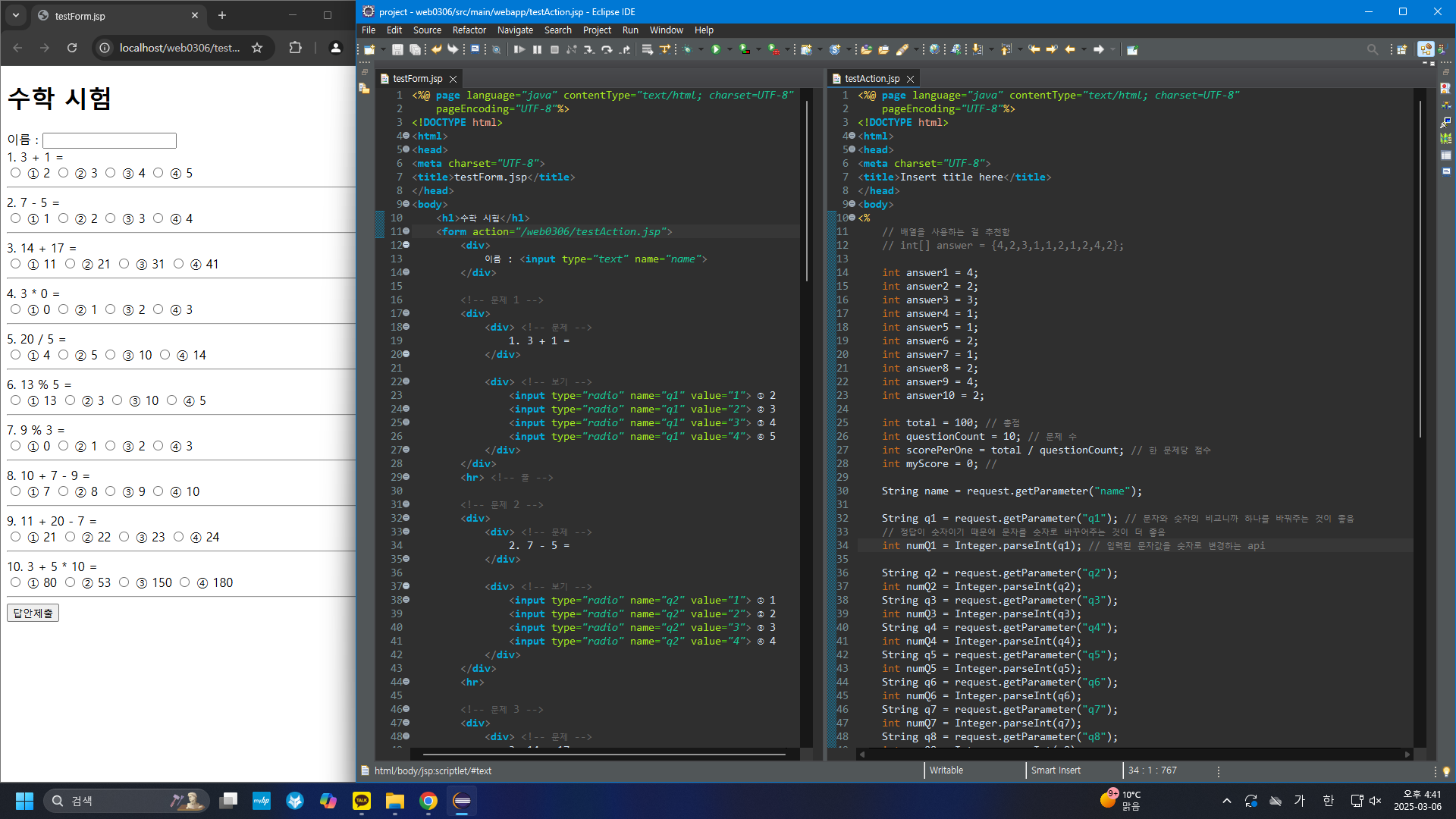Screen dimensions: 1456x819
Task: Click the Next Annotation arrow icon
Action: pos(977,49)
